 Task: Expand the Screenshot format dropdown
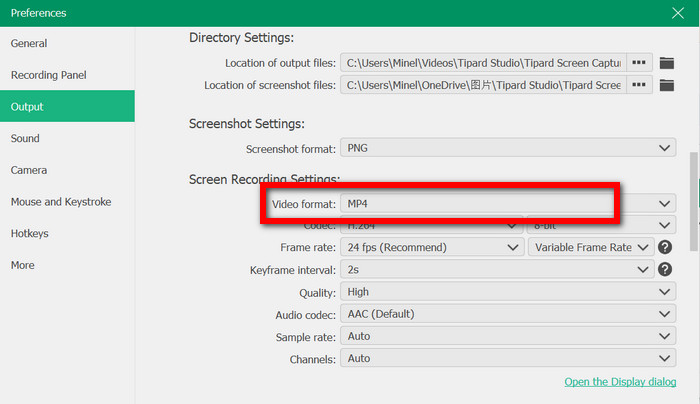click(508, 148)
